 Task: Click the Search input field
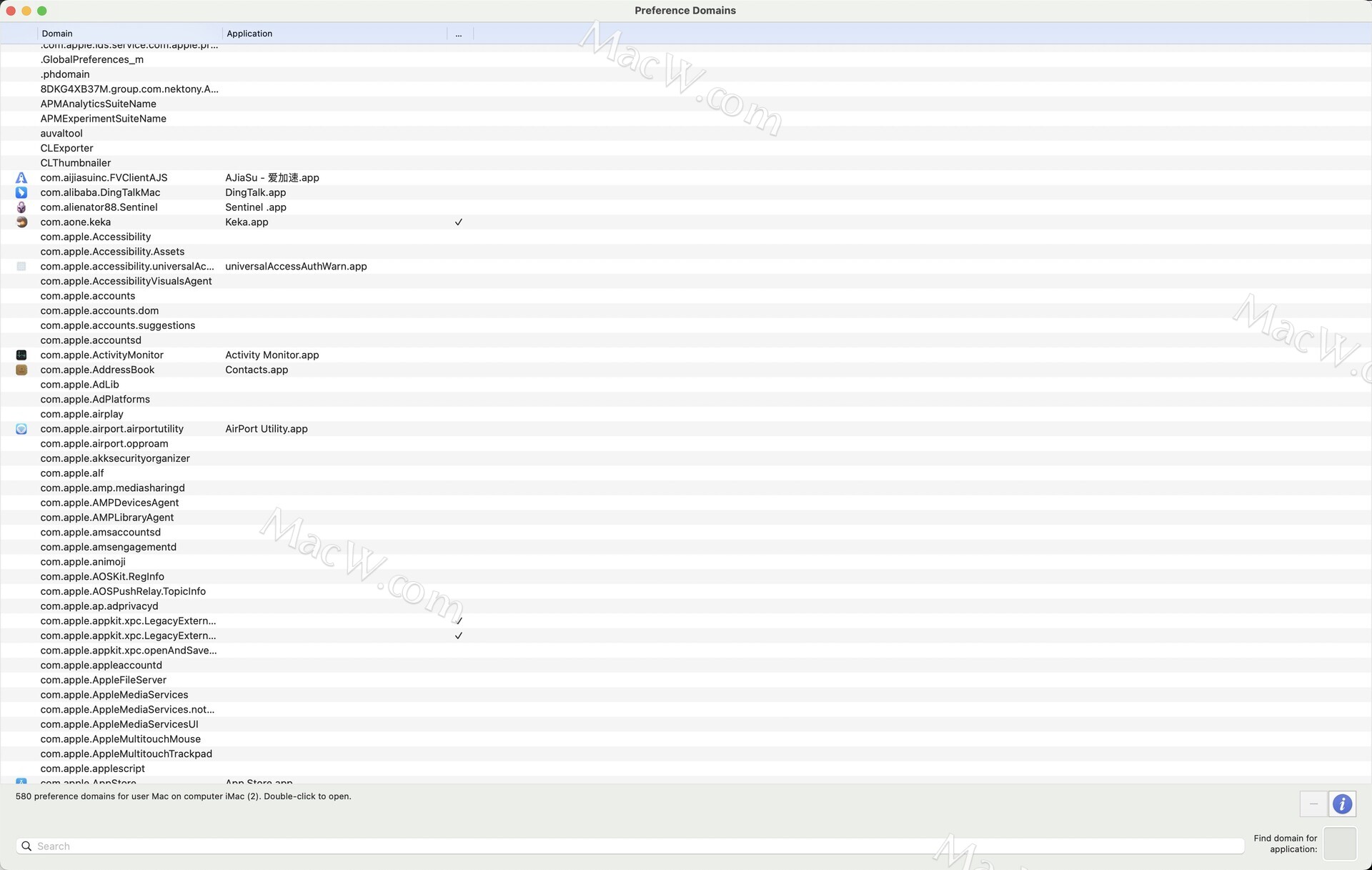point(630,846)
